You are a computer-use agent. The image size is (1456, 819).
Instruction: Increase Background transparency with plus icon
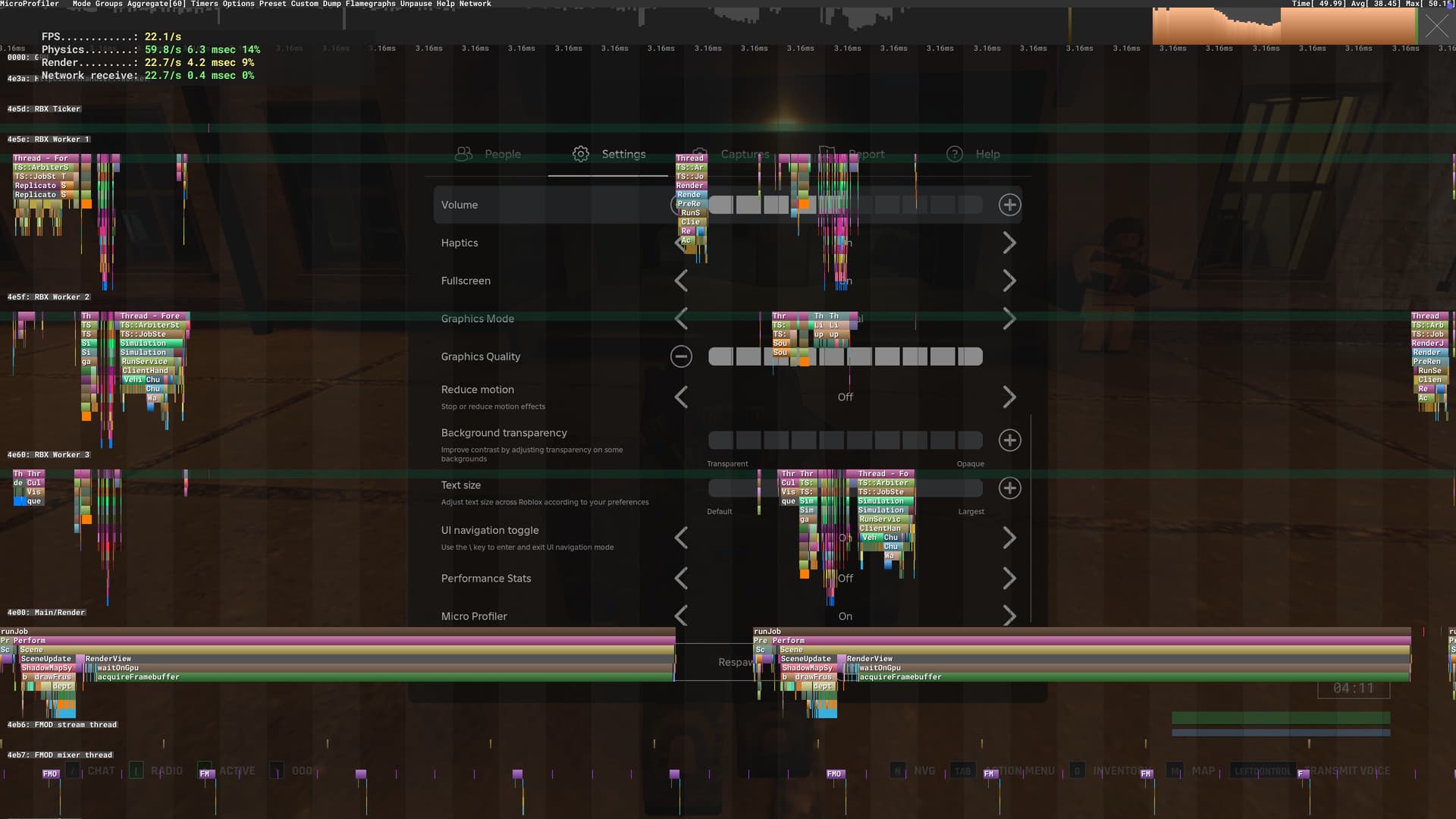coord(1009,441)
